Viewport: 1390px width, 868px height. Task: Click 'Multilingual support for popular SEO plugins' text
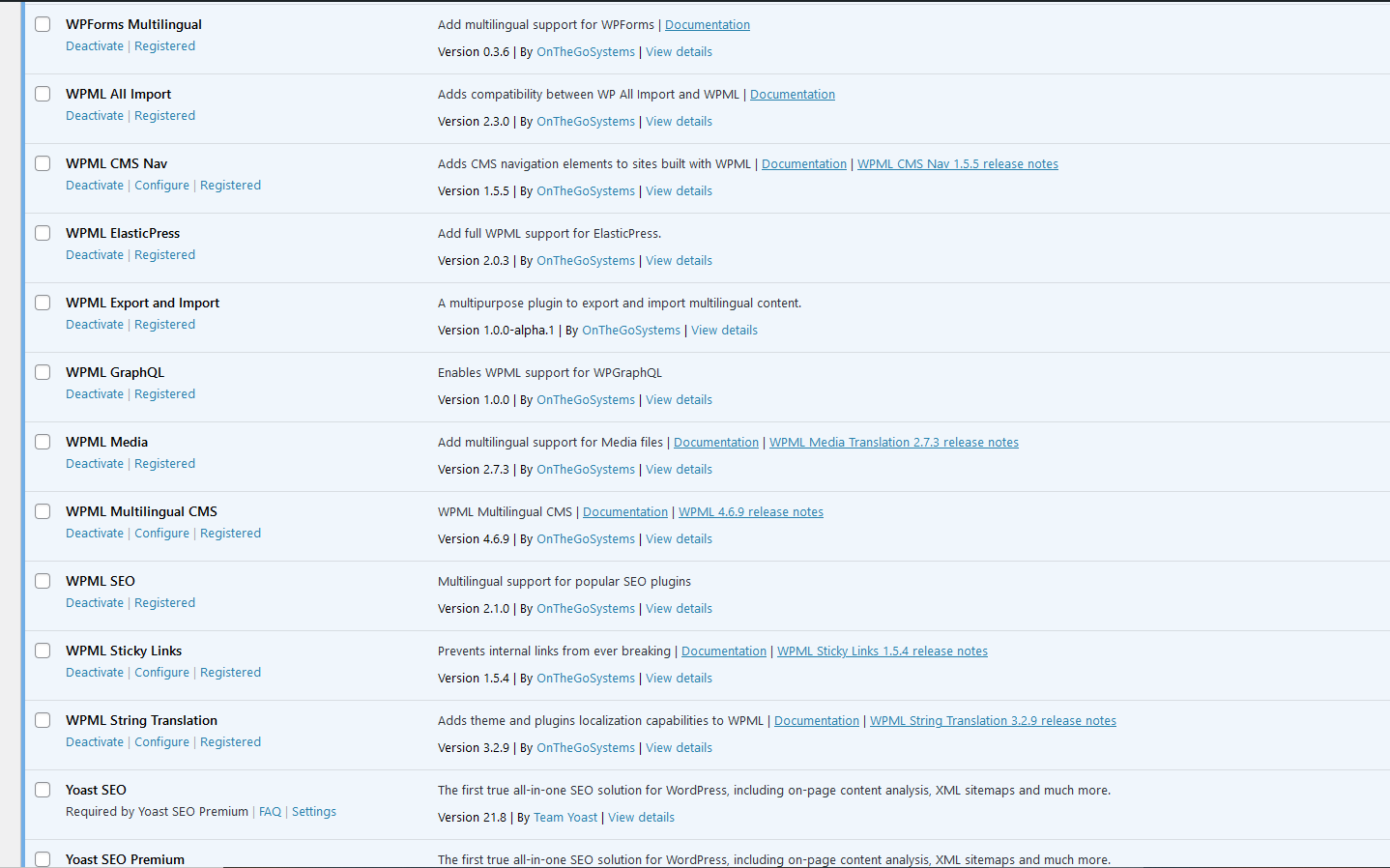(565, 582)
